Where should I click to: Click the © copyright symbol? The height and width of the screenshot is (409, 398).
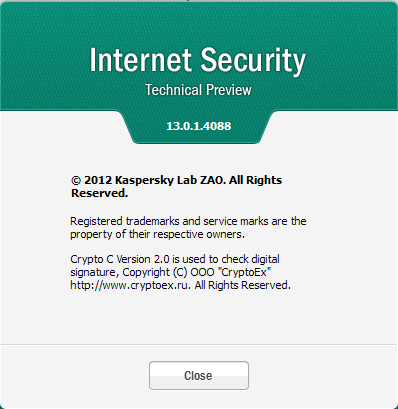click(76, 181)
